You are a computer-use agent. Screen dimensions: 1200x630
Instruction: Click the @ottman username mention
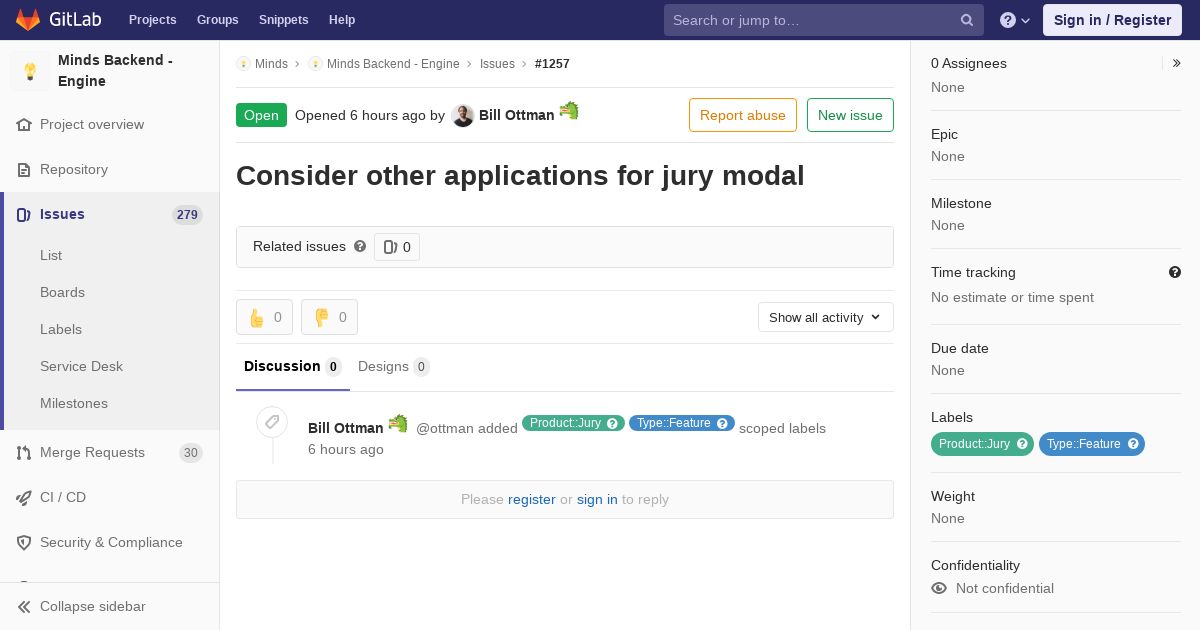(x=445, y=428)
